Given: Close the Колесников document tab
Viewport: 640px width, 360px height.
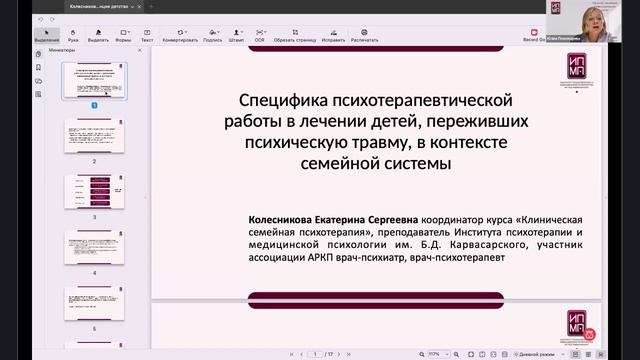Looking at the screenshot, I should (x=139, y=7).
